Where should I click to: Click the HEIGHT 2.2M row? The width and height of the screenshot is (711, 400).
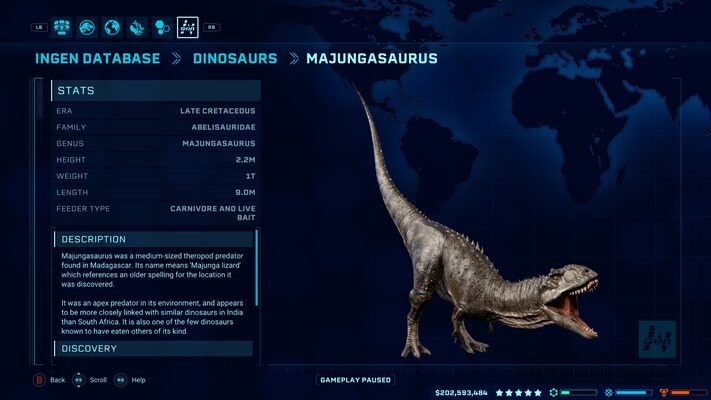pos(156,160)
